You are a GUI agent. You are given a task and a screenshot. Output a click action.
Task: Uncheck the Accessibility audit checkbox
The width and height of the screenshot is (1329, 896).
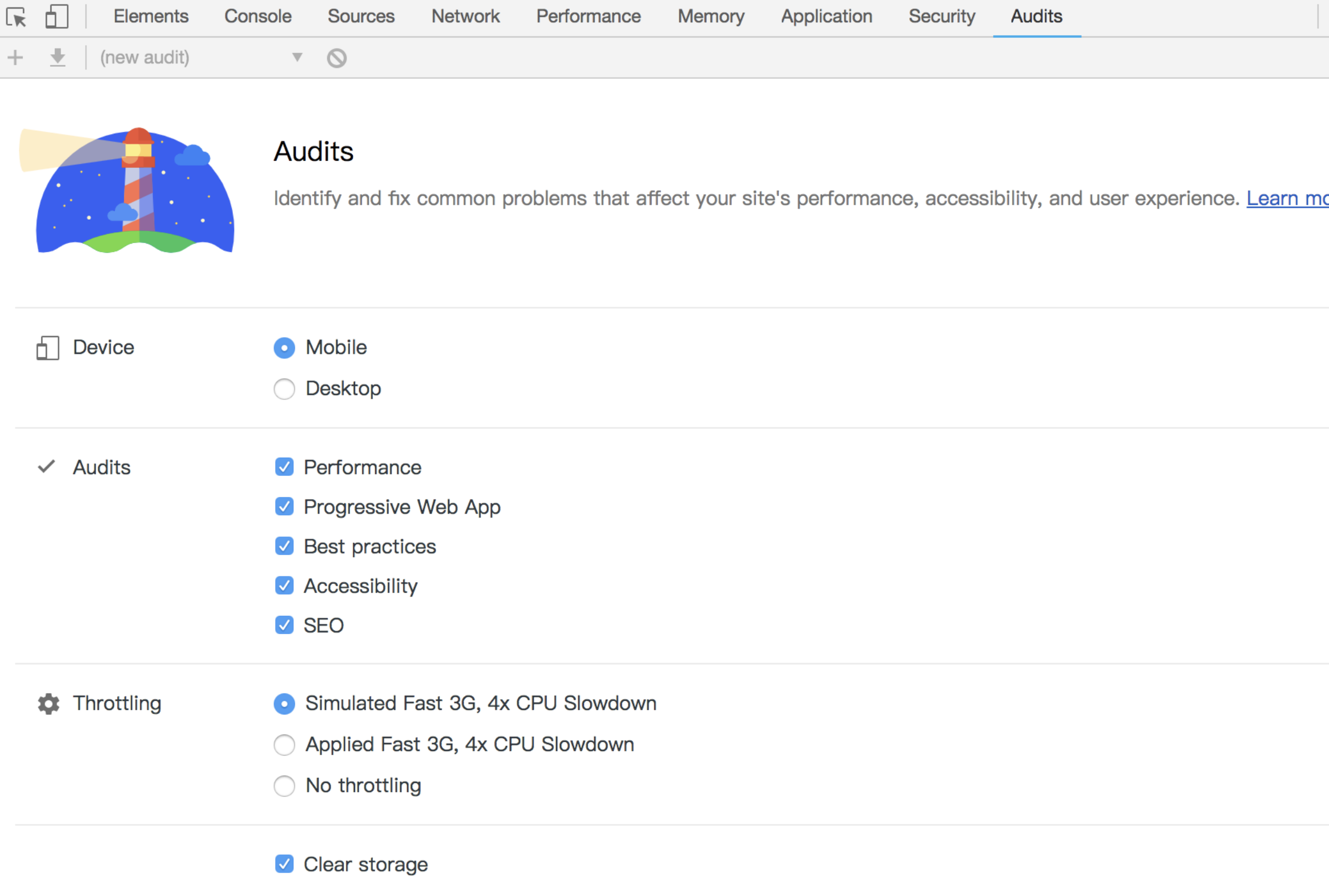click(x=284, y=586)
